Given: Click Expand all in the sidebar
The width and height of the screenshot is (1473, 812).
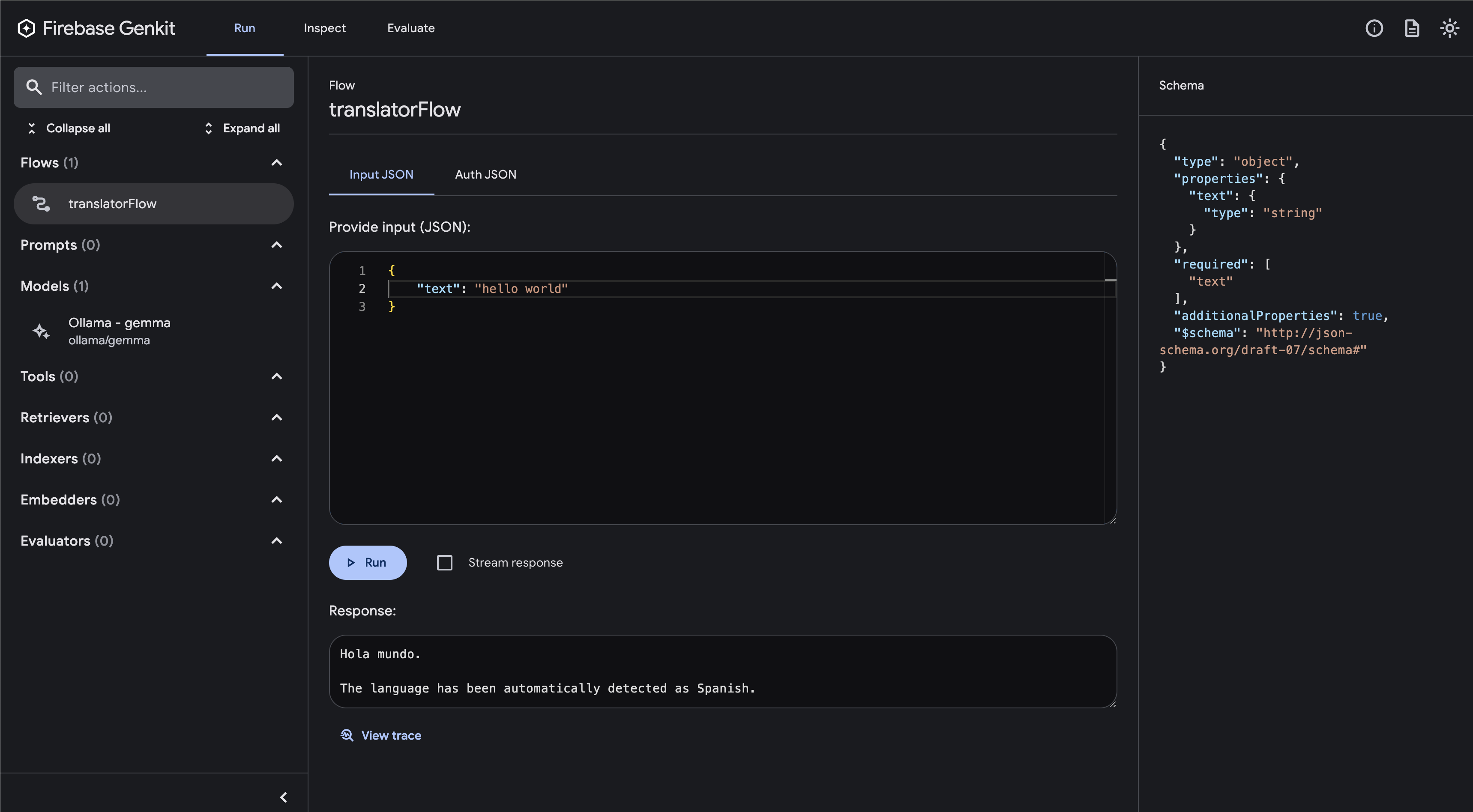Looking at the screenshot, I should pyautogui.click(x=242, y=128).
